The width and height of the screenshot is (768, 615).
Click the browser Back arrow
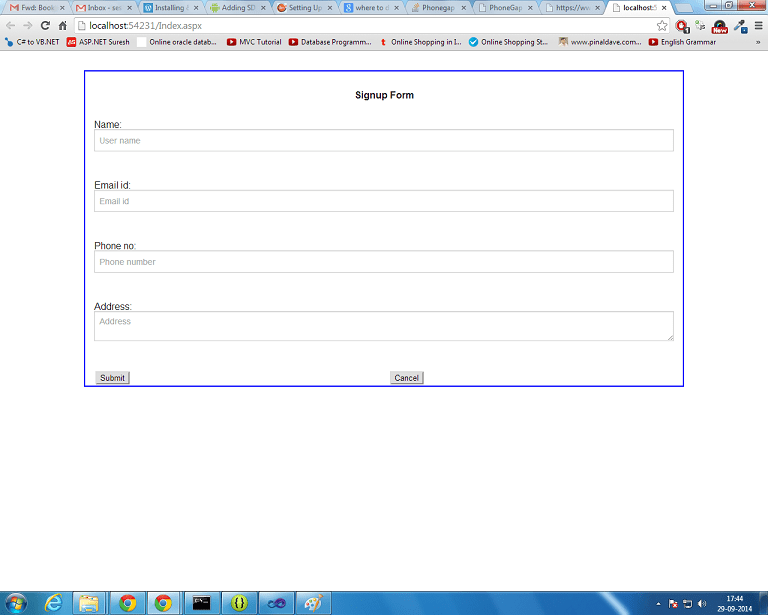tap(11, 25)
